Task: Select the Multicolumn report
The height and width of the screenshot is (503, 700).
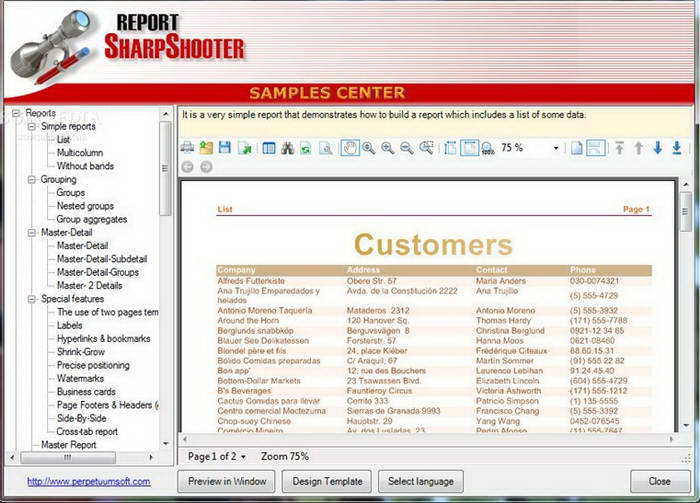Action: pos(80,153)
